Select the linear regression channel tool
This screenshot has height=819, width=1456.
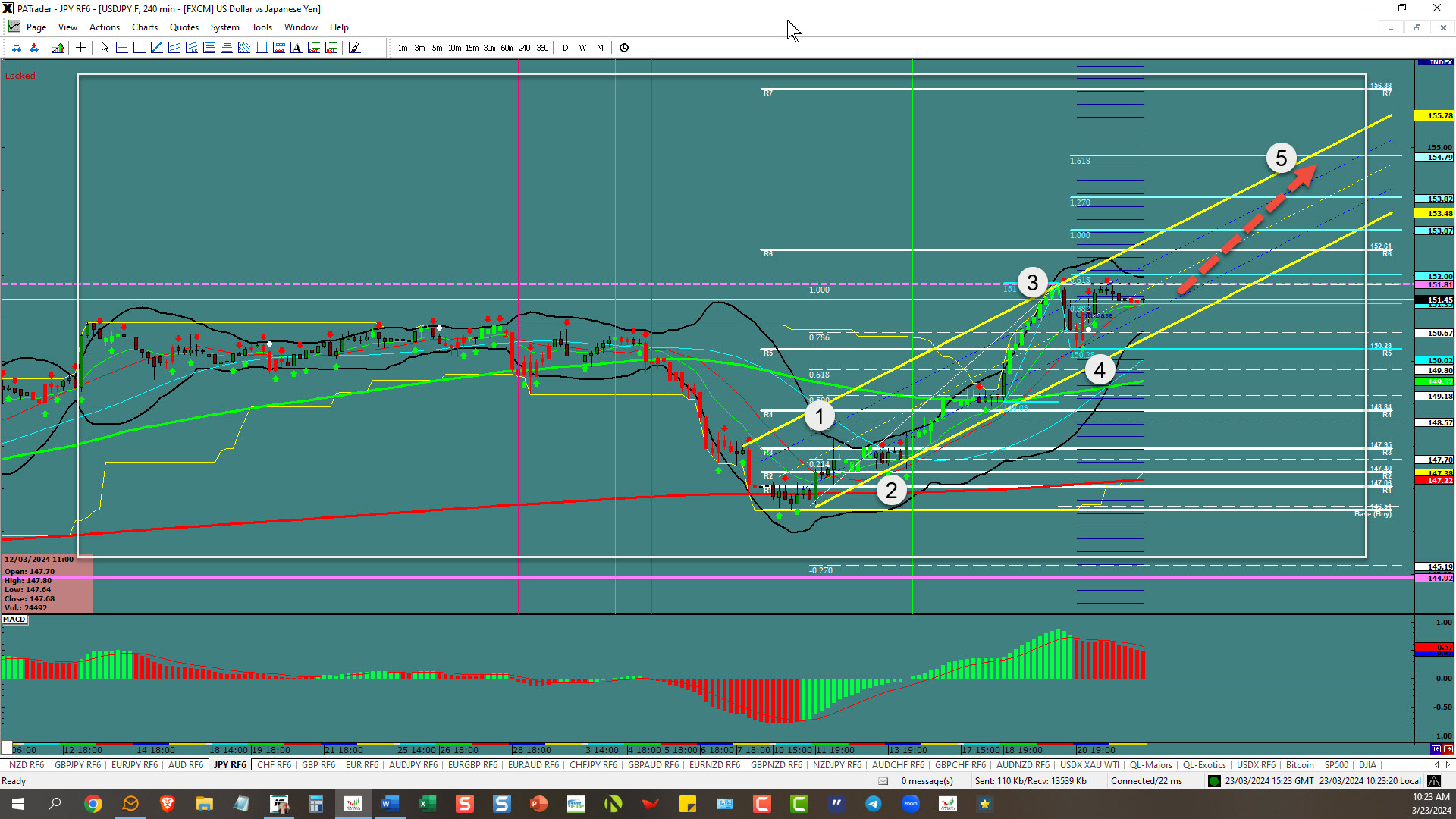(192, 48)
